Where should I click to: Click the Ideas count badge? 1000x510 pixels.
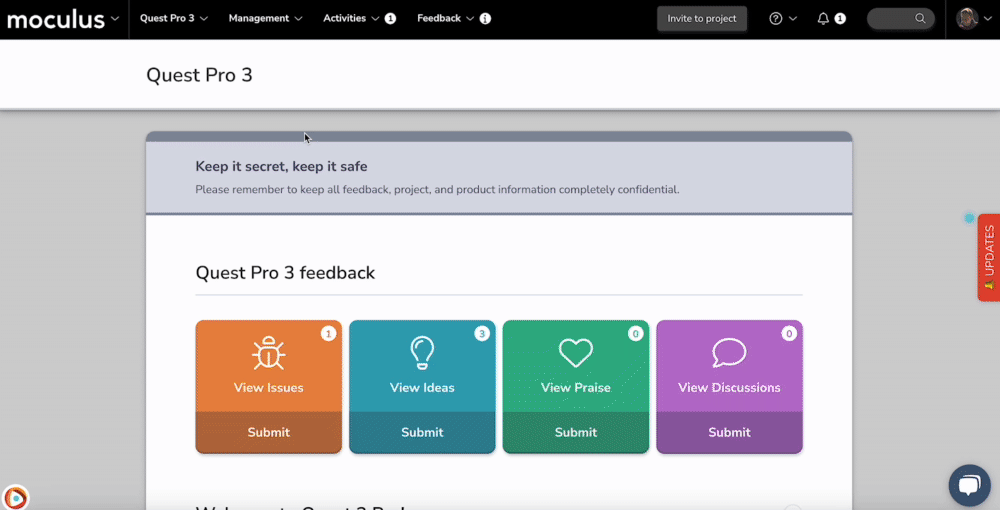[482, 333]
